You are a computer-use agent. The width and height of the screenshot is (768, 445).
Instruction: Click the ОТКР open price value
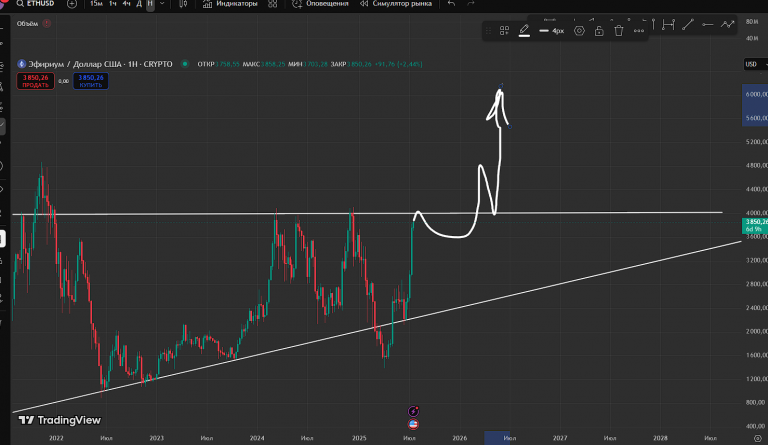(228, 64)
